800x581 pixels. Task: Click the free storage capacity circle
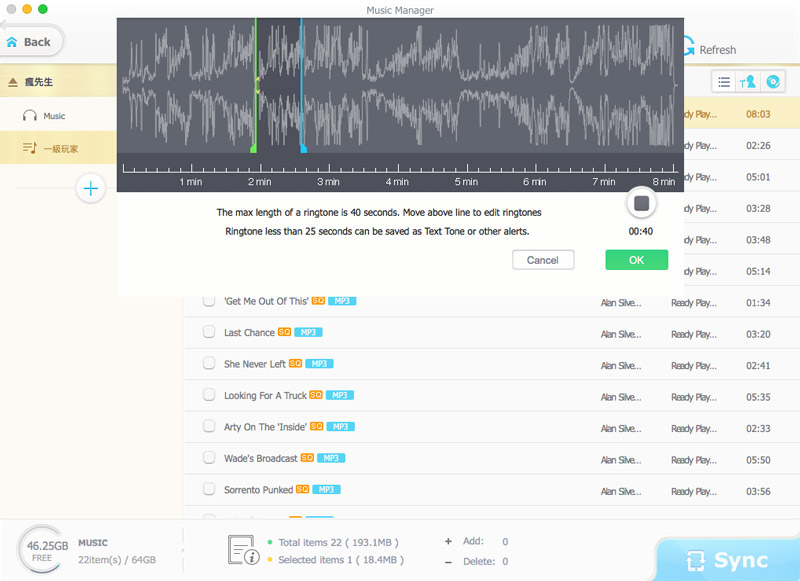45,549
